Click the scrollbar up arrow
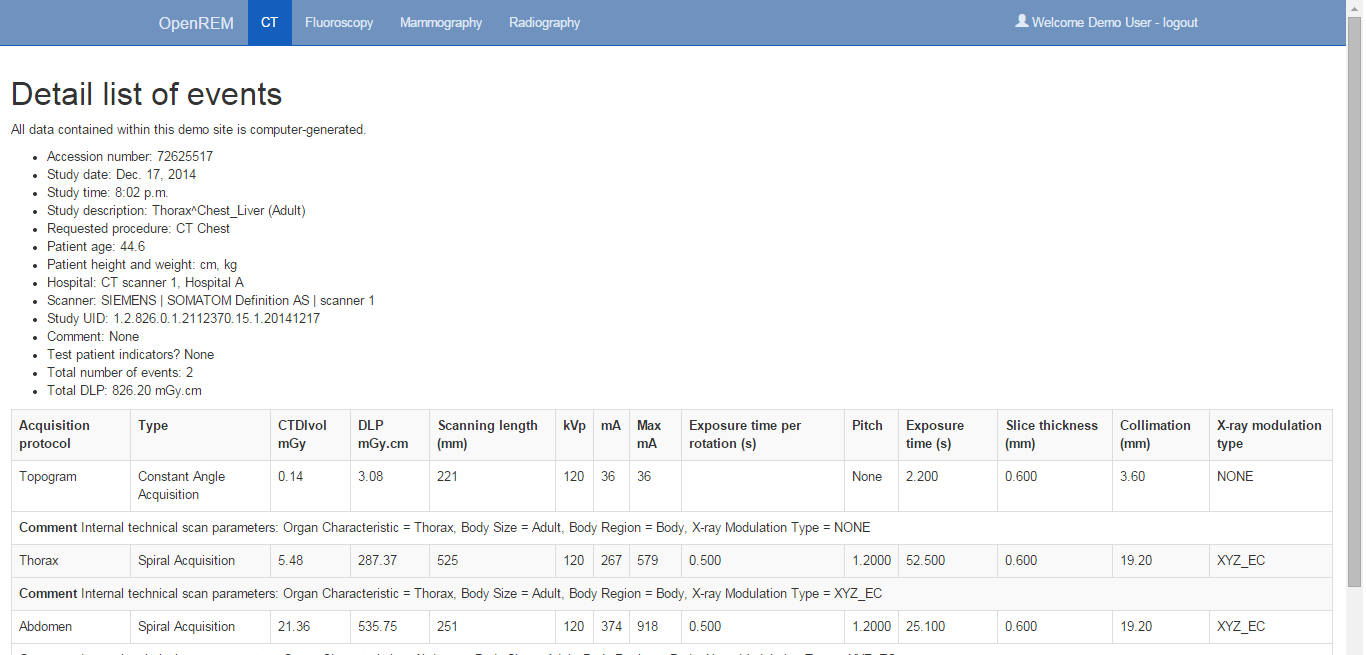This screenshot has width=1366, height=655. tap(1355, 8)
